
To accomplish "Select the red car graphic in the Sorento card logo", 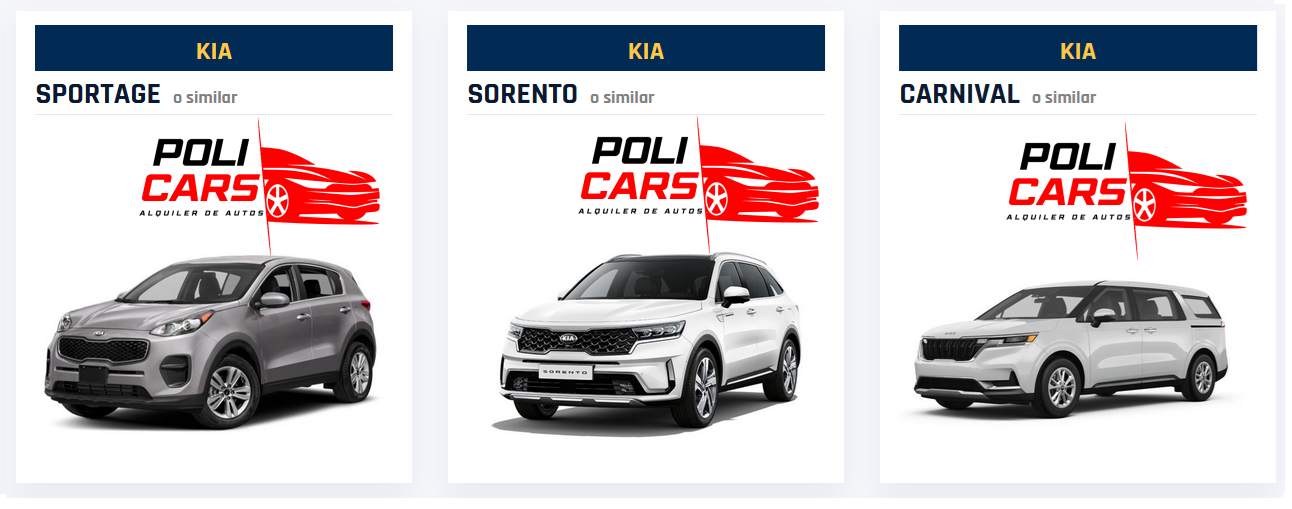I will pyautogui.click(x=759, y=183).
